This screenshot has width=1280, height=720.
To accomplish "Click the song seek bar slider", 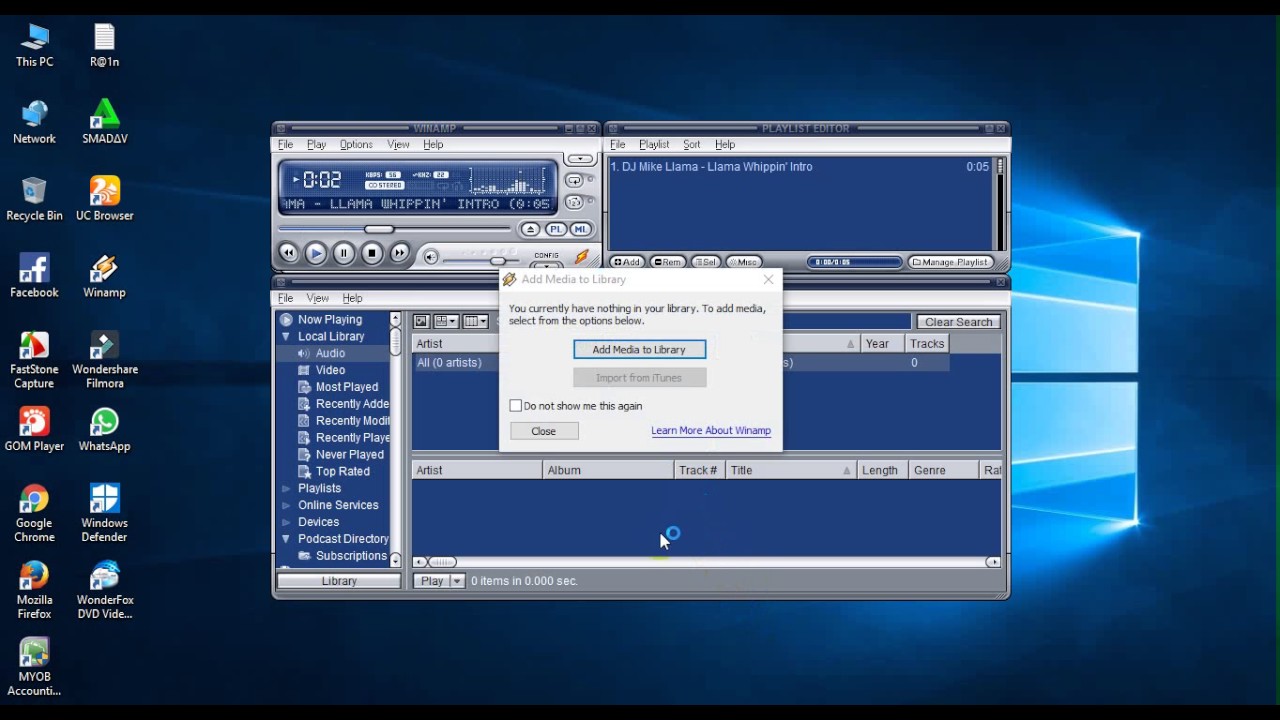I will point(379,230).
